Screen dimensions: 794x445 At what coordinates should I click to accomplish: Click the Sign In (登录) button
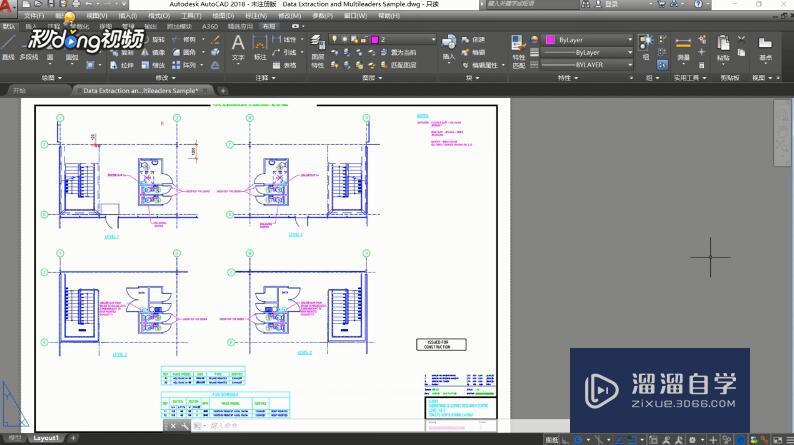pyautogui.click(x=607, y=4)
